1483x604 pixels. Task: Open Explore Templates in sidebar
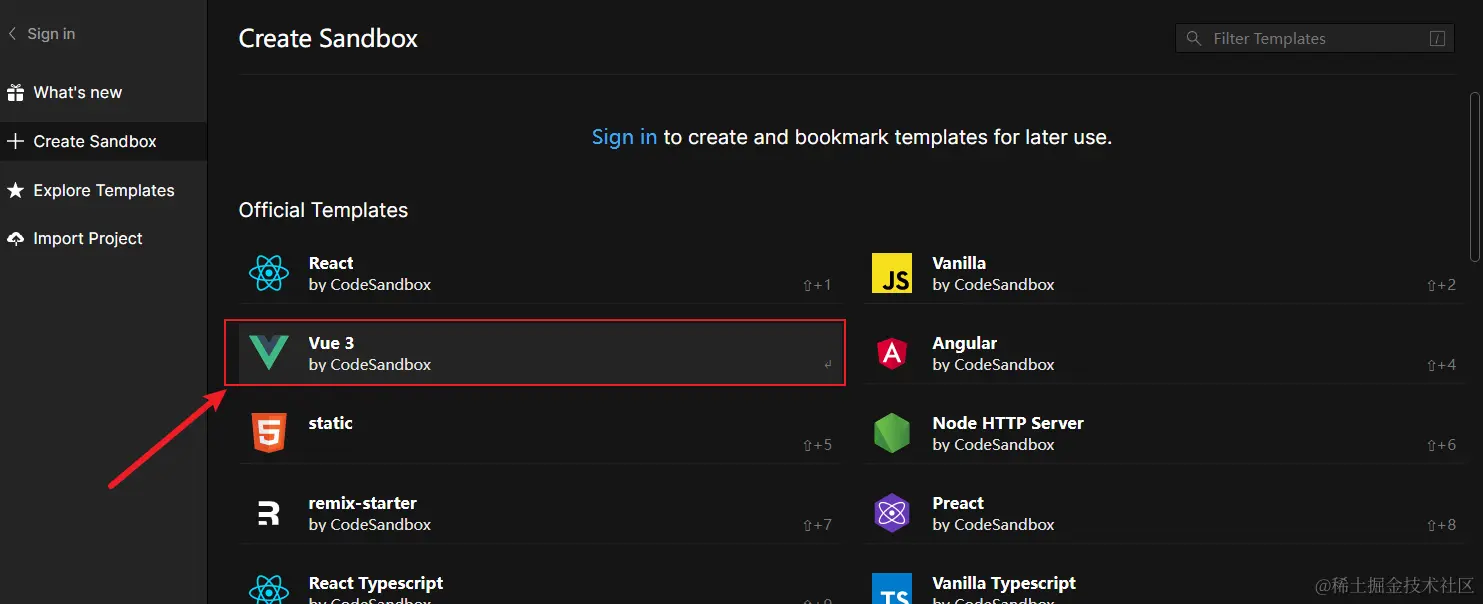pos(103,190)
